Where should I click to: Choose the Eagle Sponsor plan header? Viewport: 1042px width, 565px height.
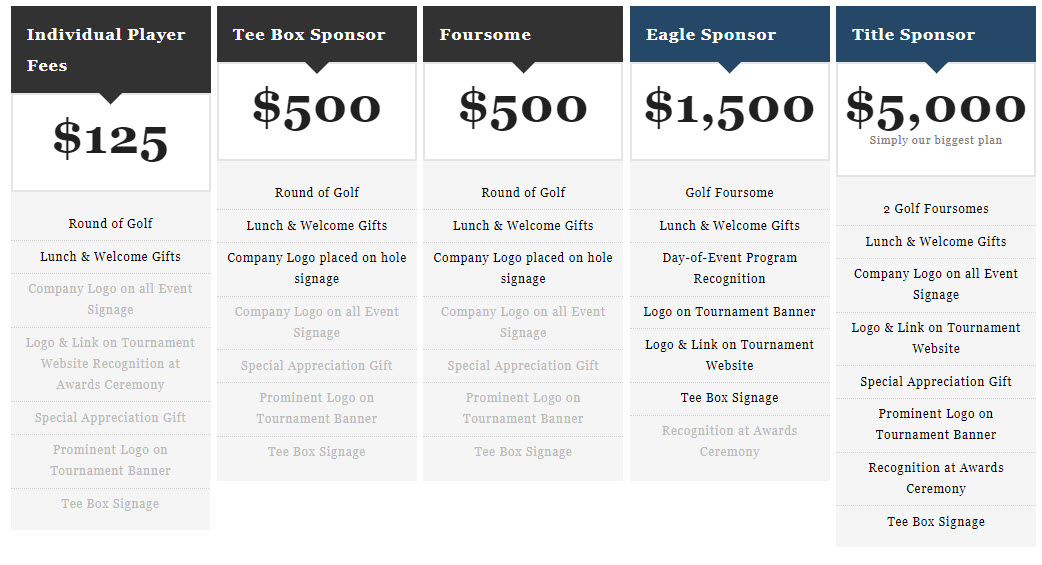click(711, 35)
